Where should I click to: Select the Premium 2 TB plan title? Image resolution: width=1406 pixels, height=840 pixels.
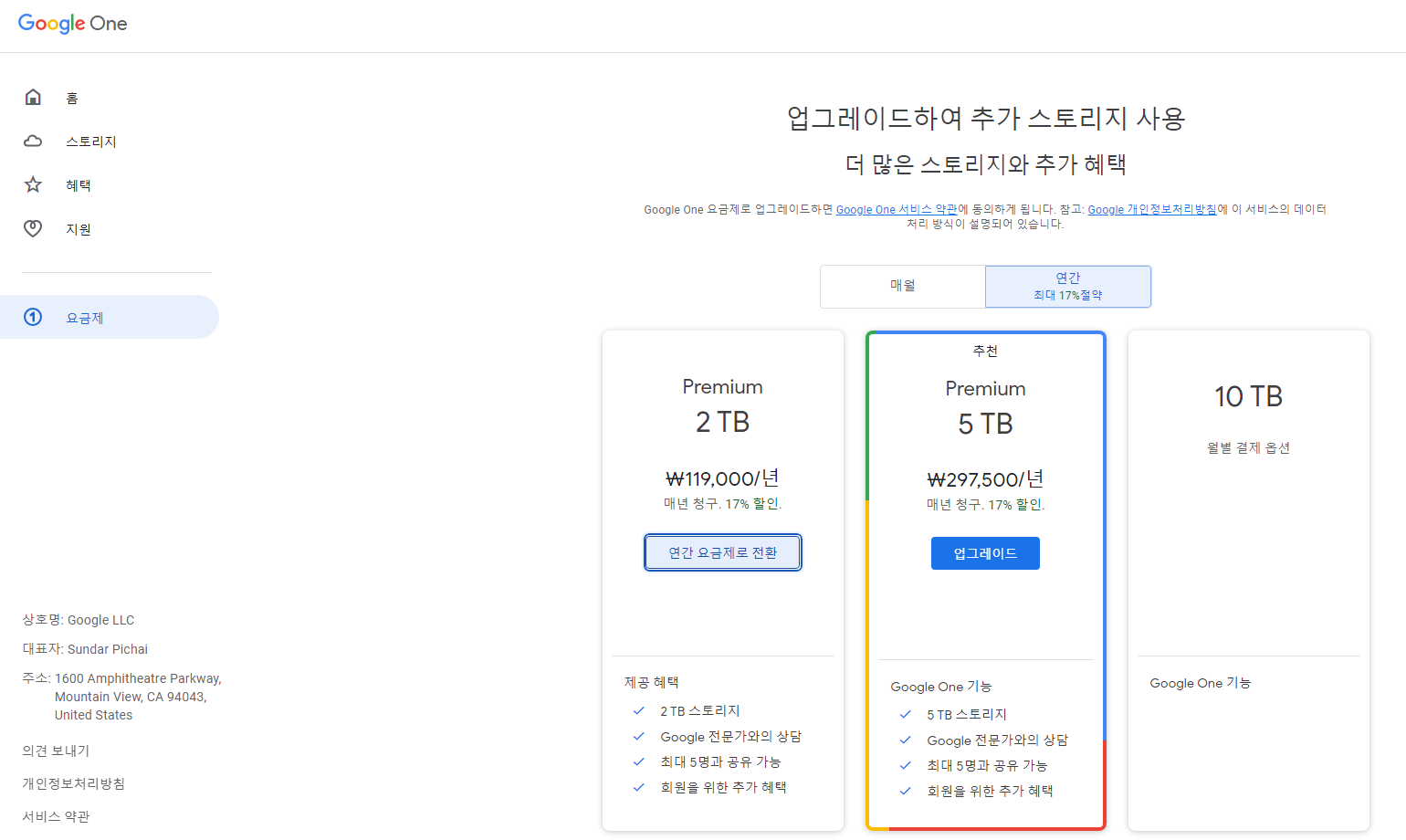click(723, 405)
